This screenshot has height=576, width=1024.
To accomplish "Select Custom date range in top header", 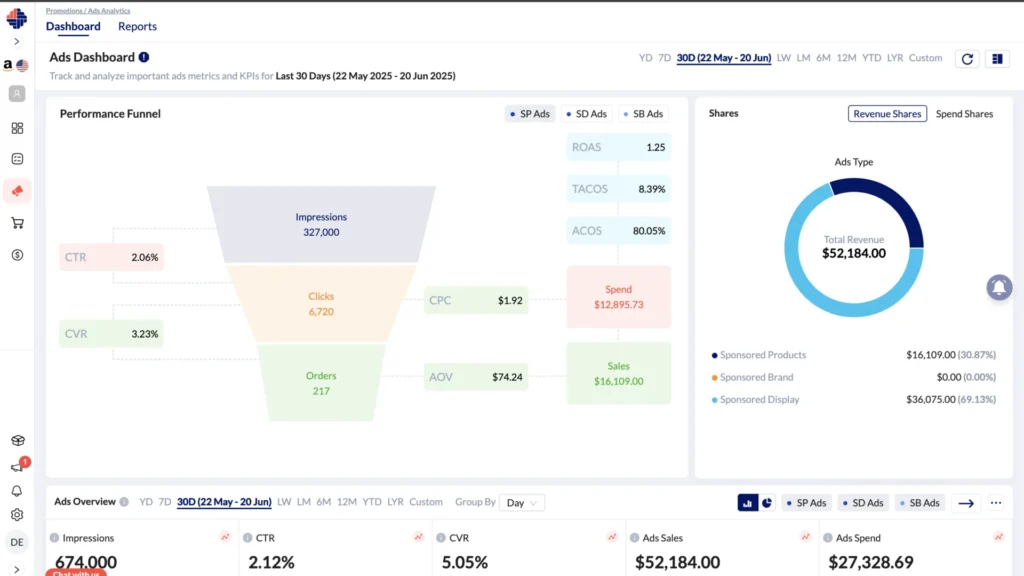I will click(x=925, y=58).
